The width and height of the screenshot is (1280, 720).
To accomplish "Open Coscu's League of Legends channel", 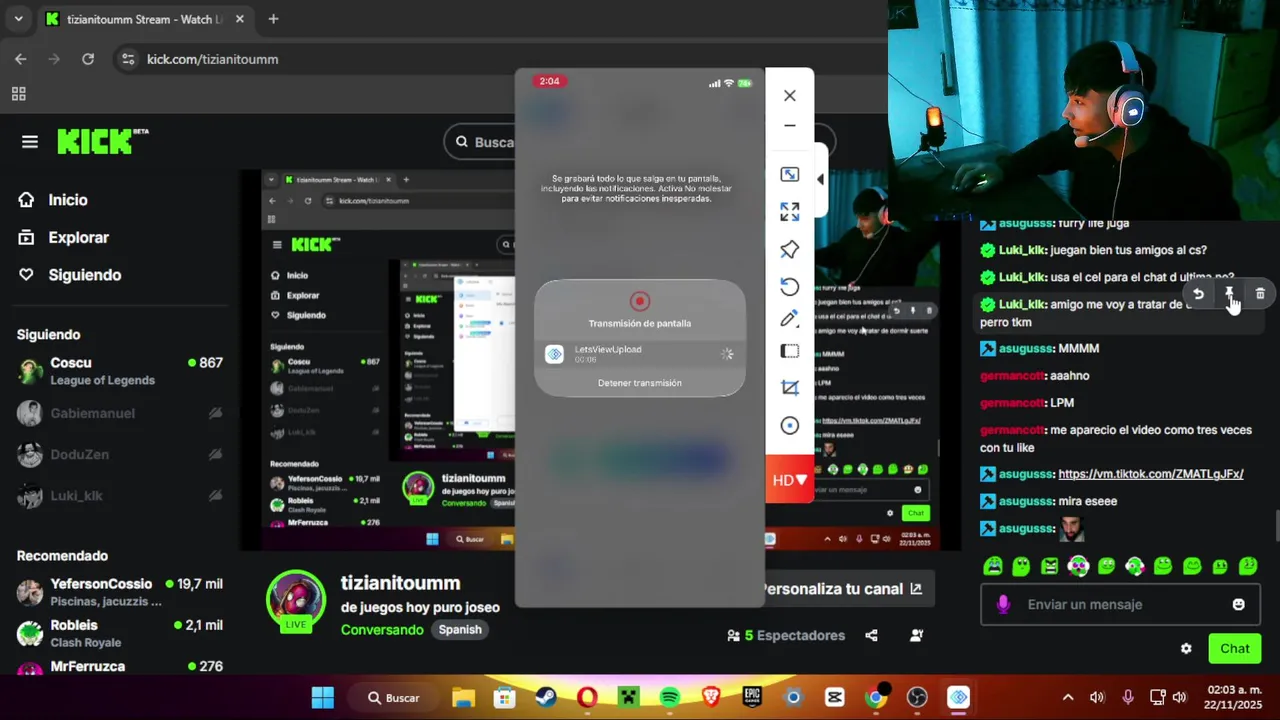I will tap(120, 371).
